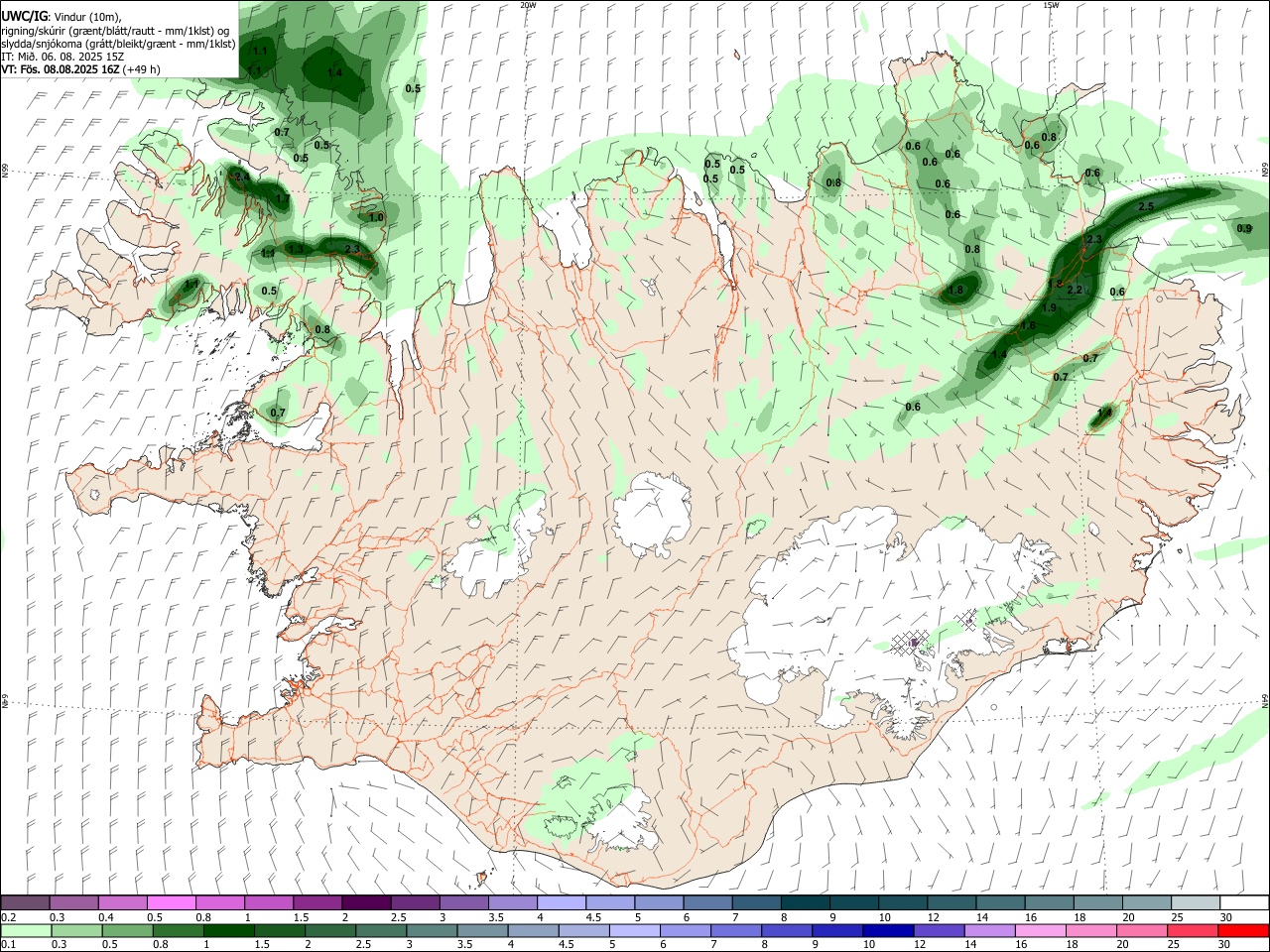
Task: Click the "0.1" label under the green legend row
Action: tap(8, 945)
